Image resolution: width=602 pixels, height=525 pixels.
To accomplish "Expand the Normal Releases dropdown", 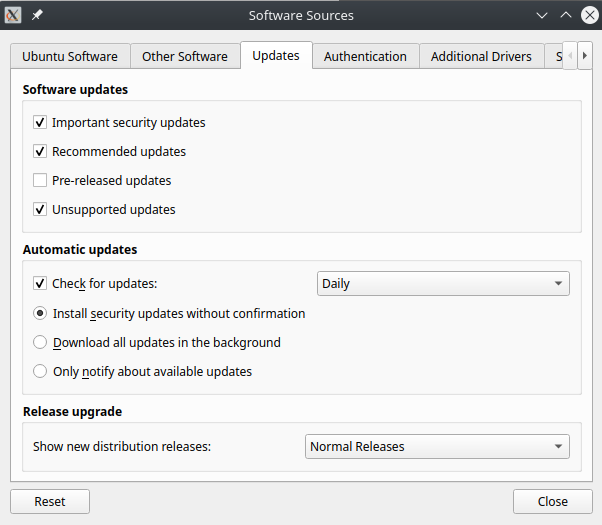I will click(x=437, y=447).
